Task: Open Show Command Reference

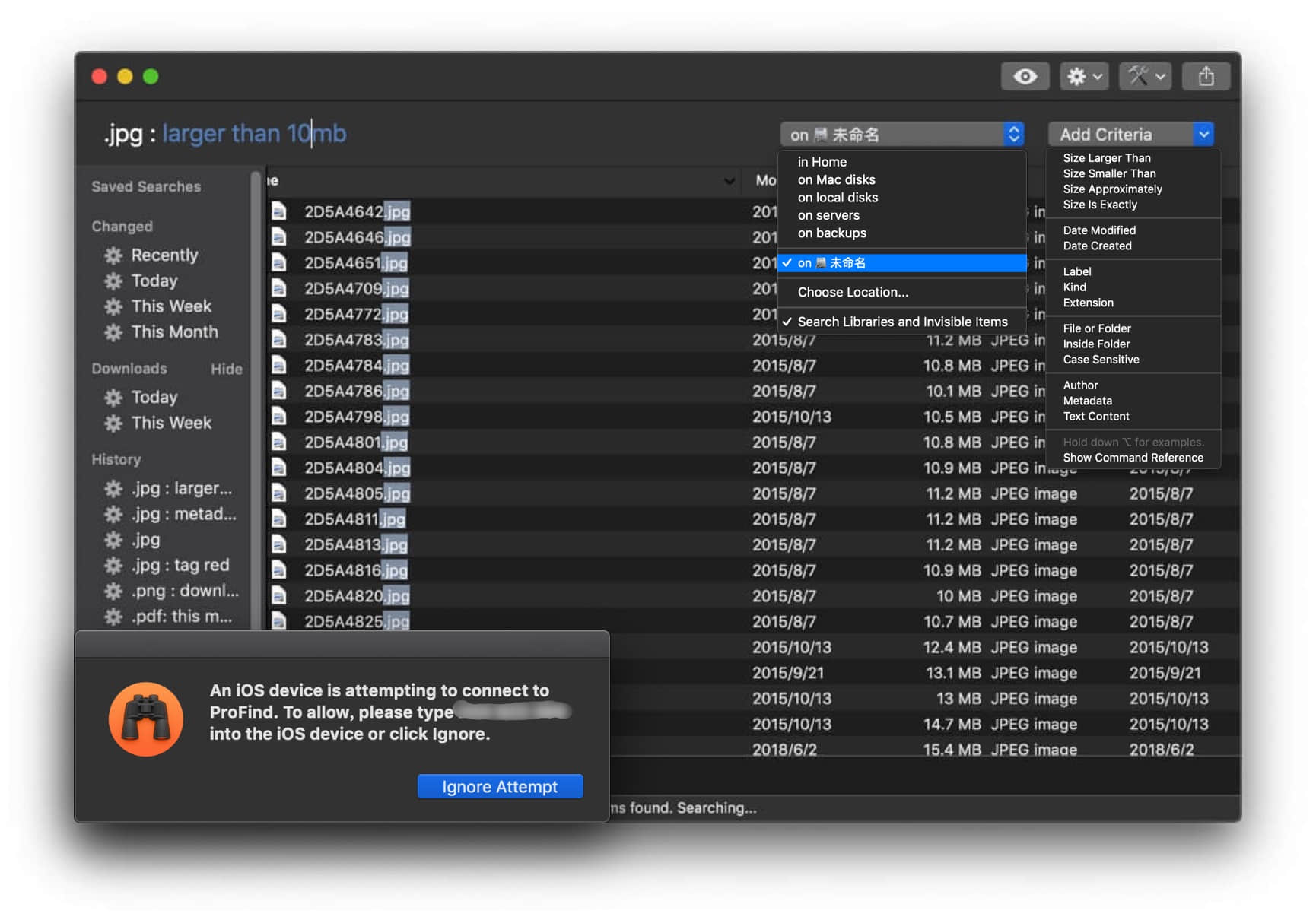Action: tap(1133, 458)
